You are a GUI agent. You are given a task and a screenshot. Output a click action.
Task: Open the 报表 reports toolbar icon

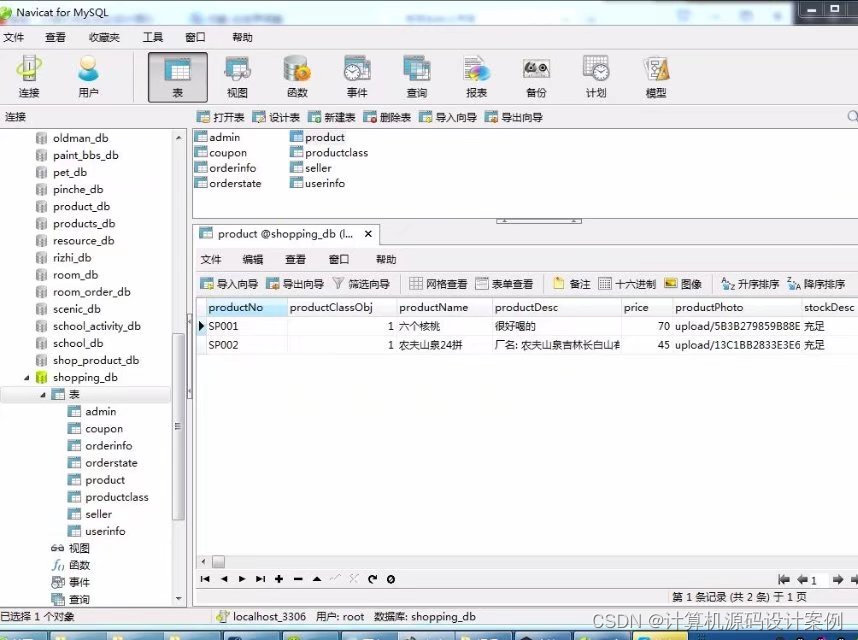click(476, 77)
